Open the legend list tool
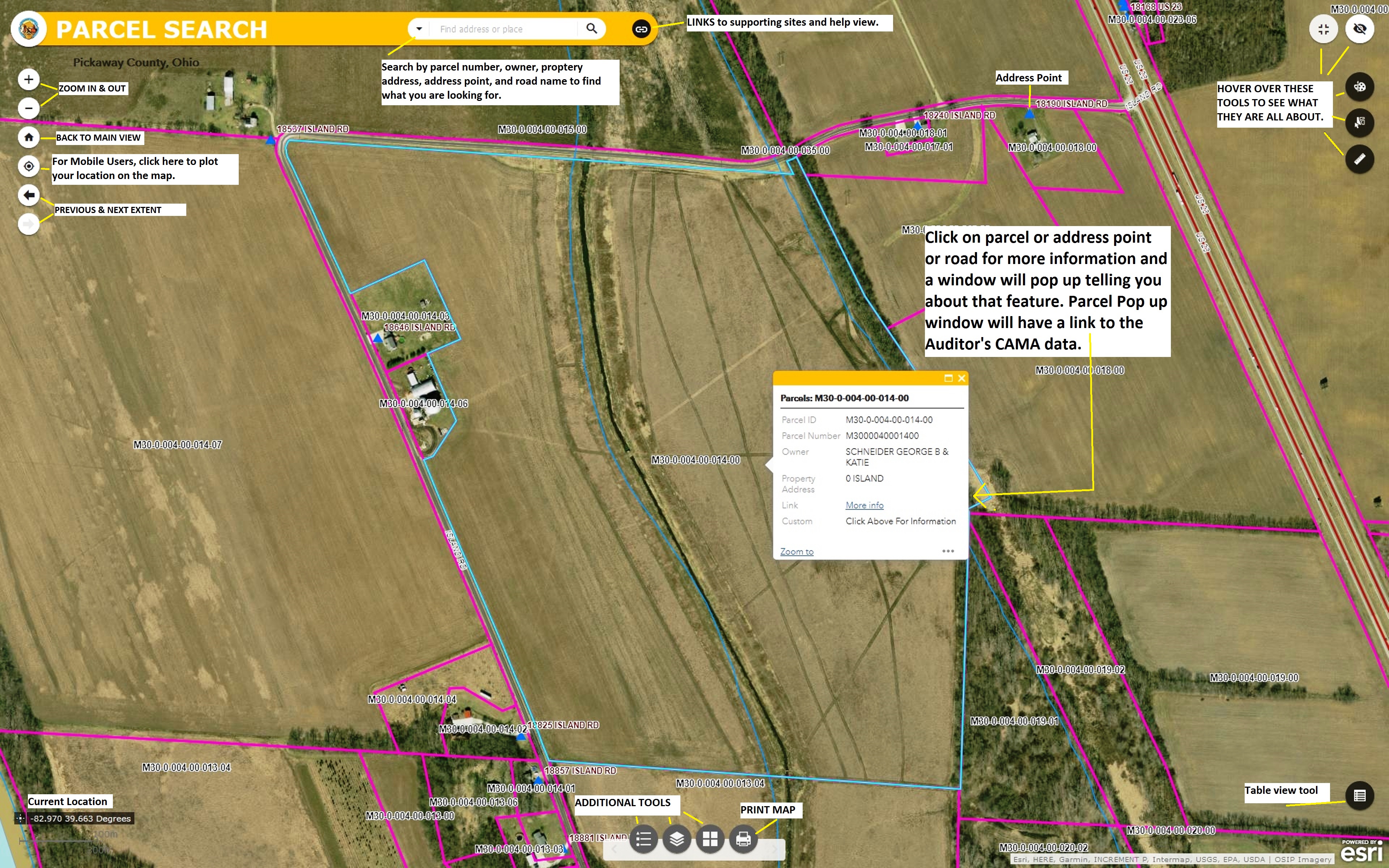Viewport: 1389px width, 868px height. tap(643, 839)
